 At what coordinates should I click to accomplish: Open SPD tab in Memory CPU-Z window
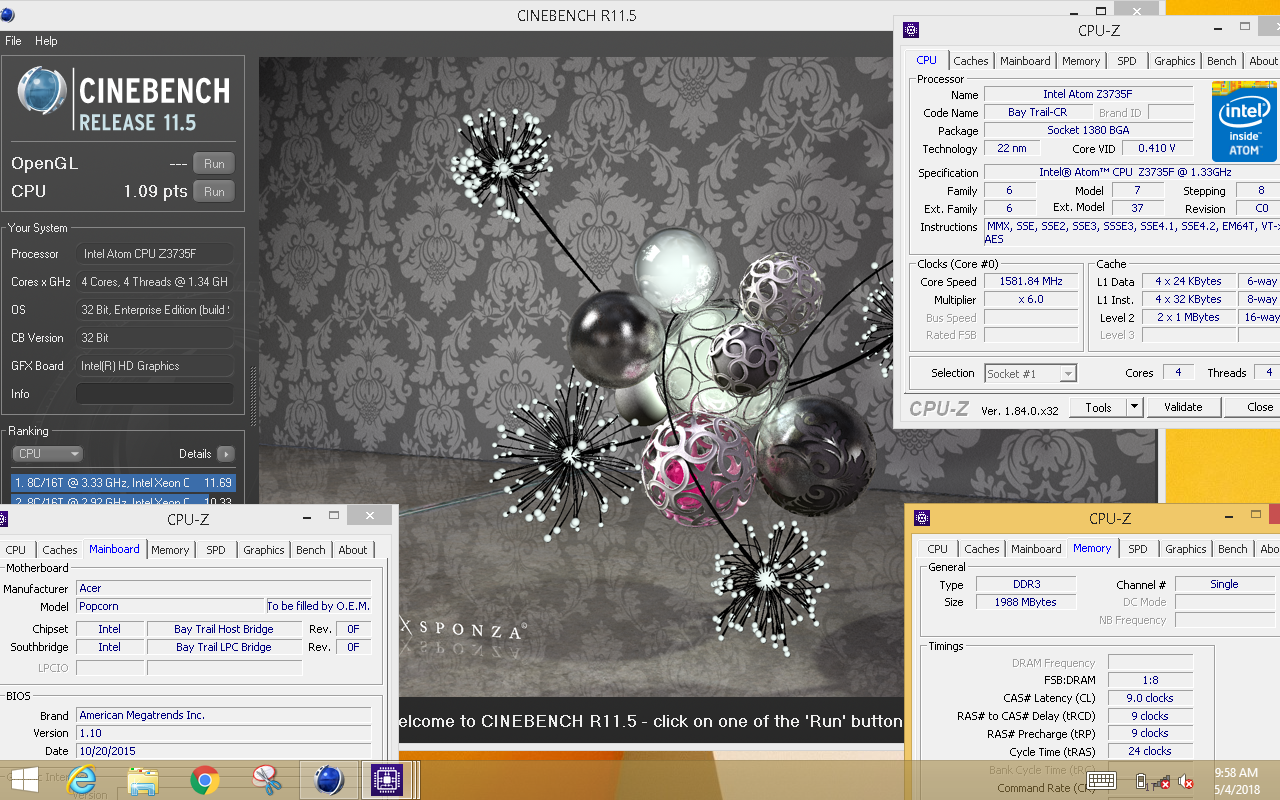pyautogui.click(x=1138, y=549)
